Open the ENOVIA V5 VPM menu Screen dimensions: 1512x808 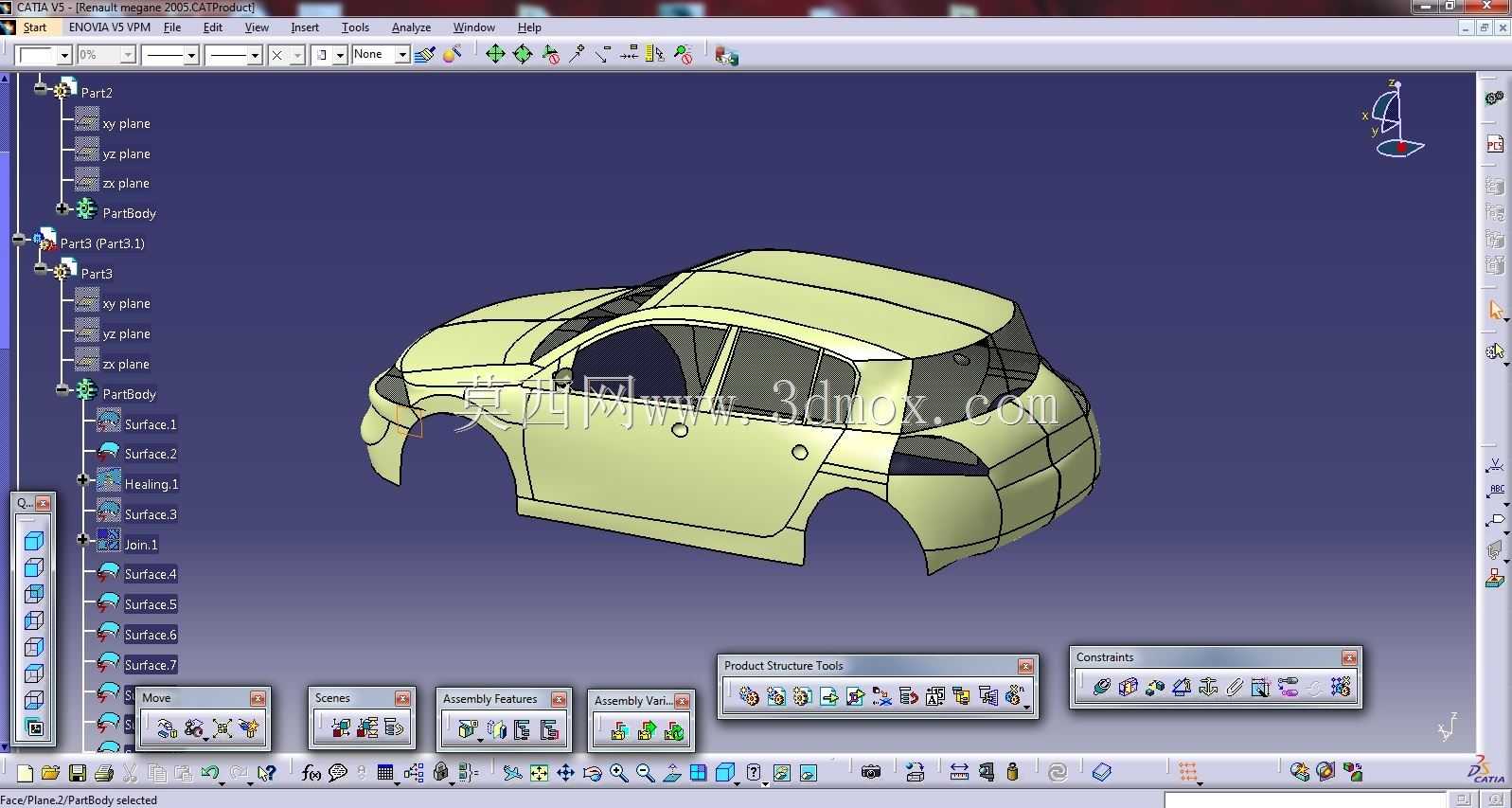click(110, 27)
